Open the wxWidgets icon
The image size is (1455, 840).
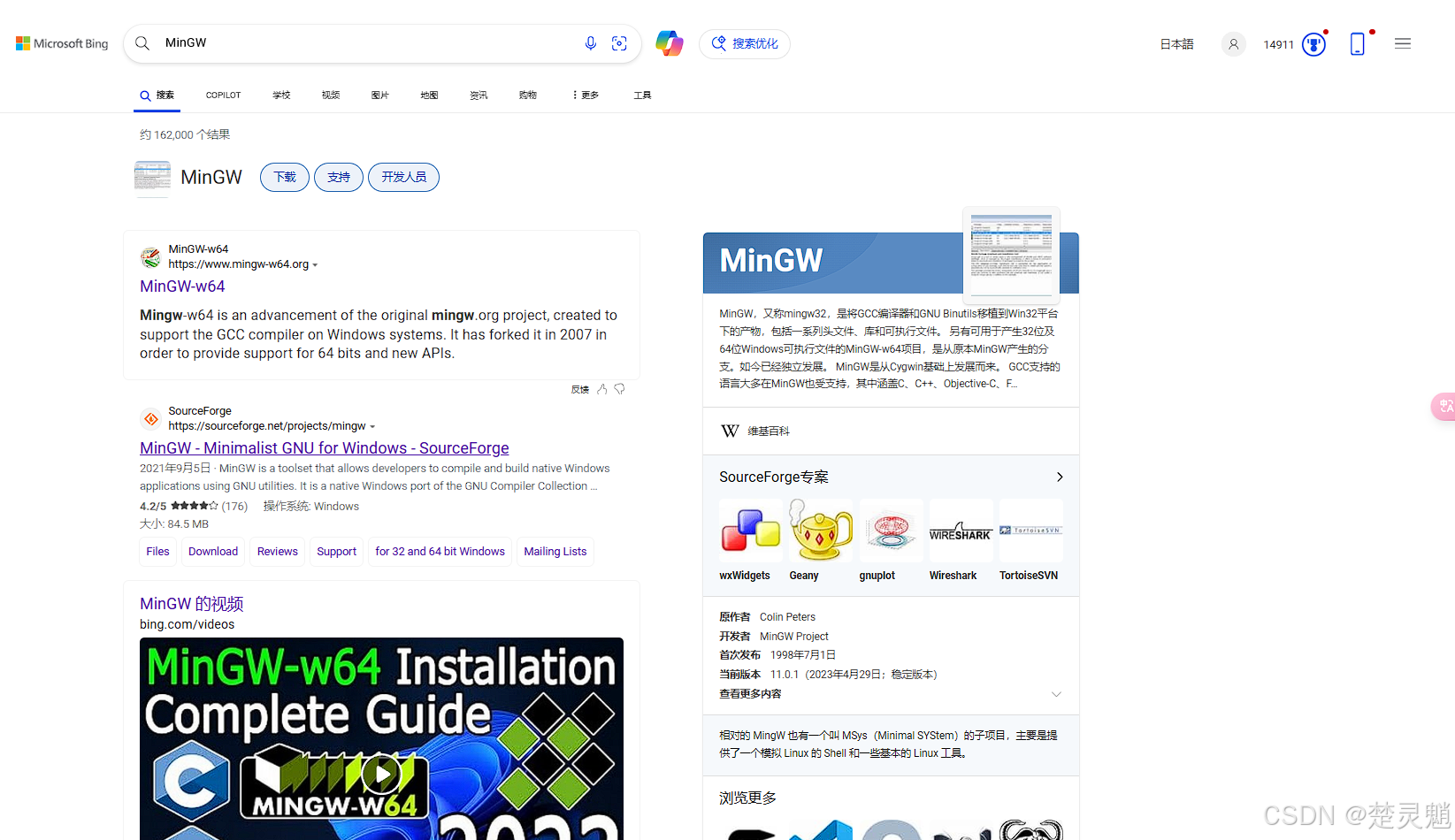click(750, 531)
